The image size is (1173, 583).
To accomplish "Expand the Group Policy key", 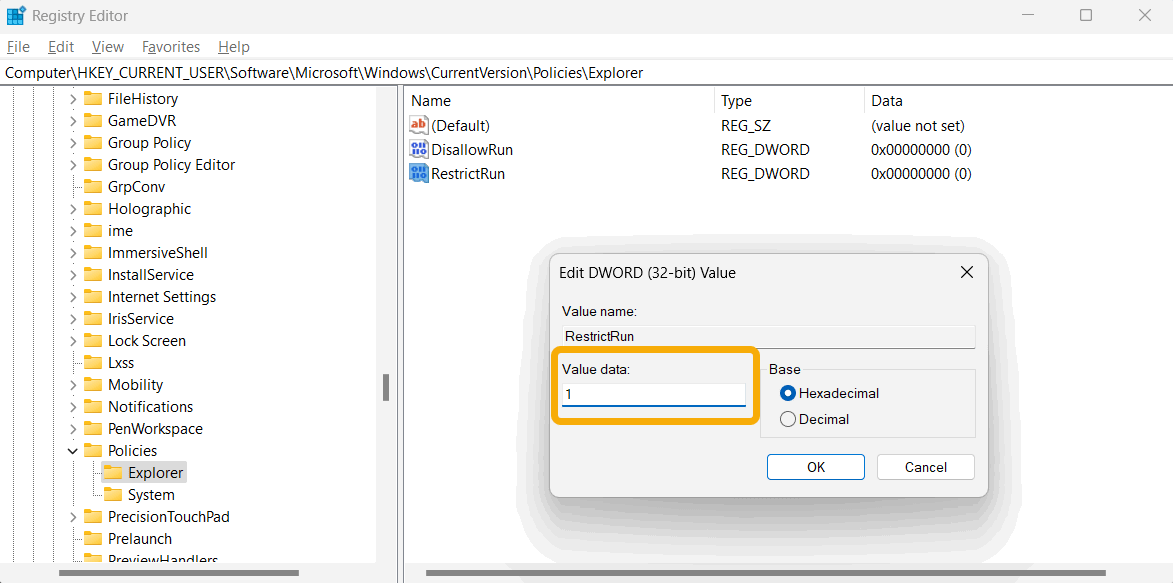I will click(x=73, y=143).
